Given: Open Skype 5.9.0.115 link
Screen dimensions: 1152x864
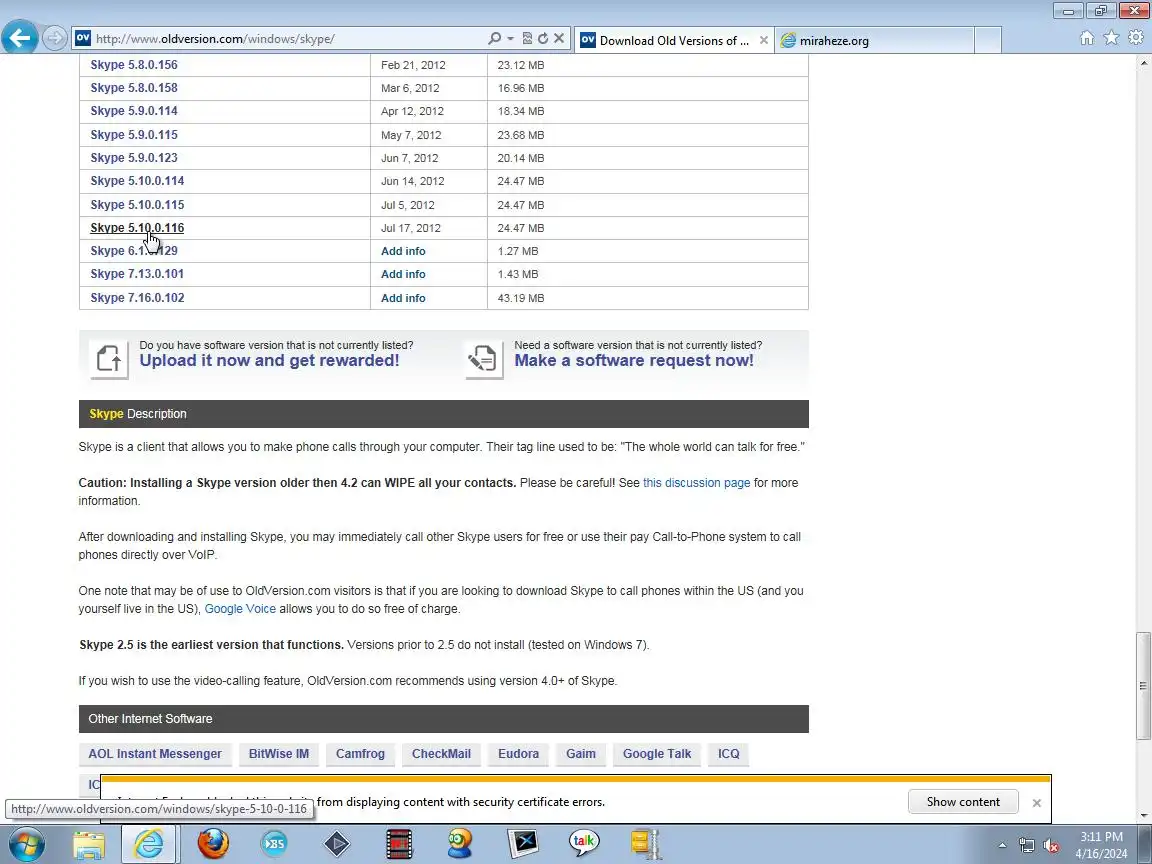Looking at the screenshot, I should pos(134,134).
